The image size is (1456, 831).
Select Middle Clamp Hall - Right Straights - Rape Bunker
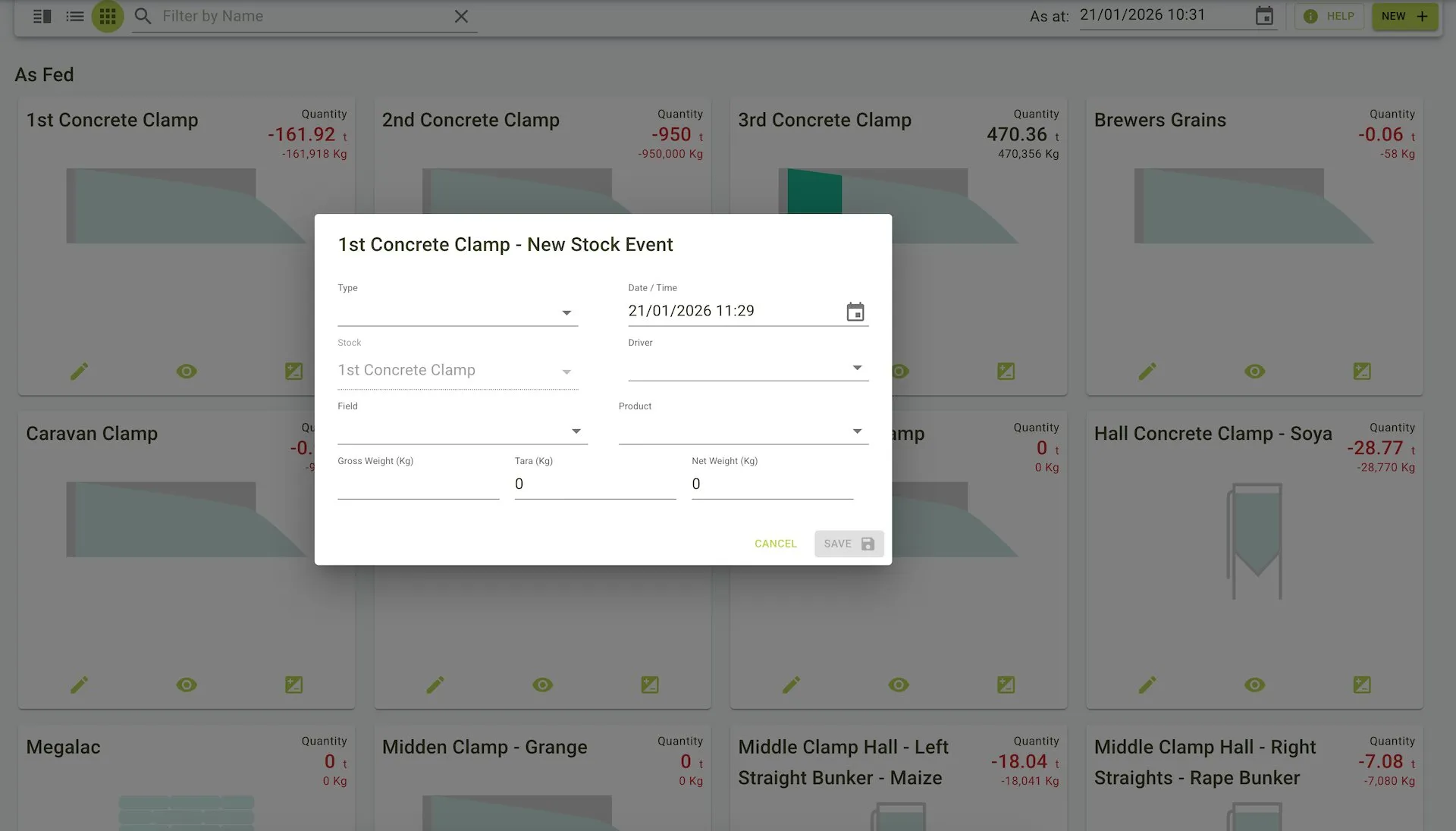pos(1205,762)
